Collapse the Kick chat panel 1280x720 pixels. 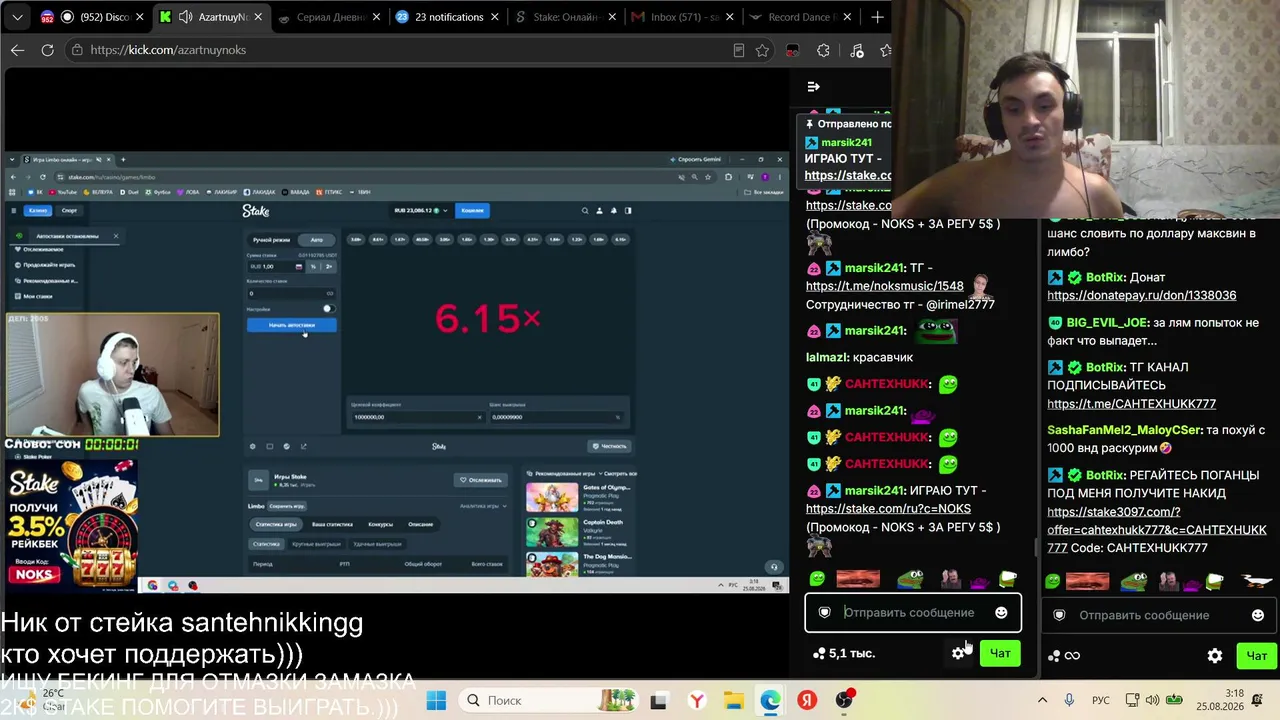point(813,87)
